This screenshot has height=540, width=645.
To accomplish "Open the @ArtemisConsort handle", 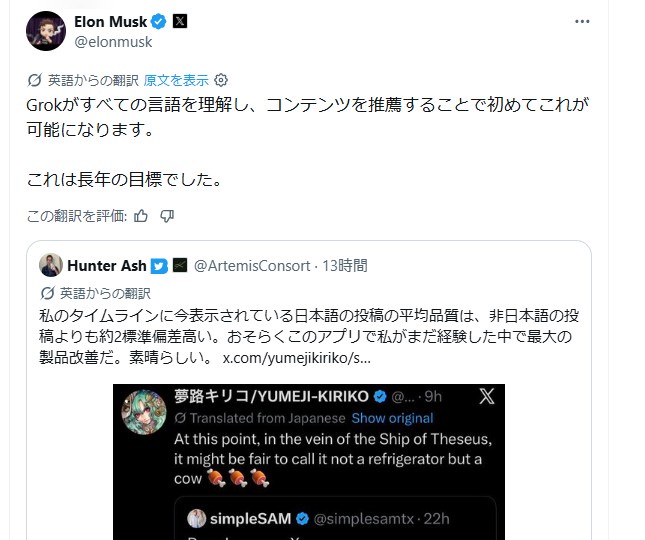I will [250, 266].
